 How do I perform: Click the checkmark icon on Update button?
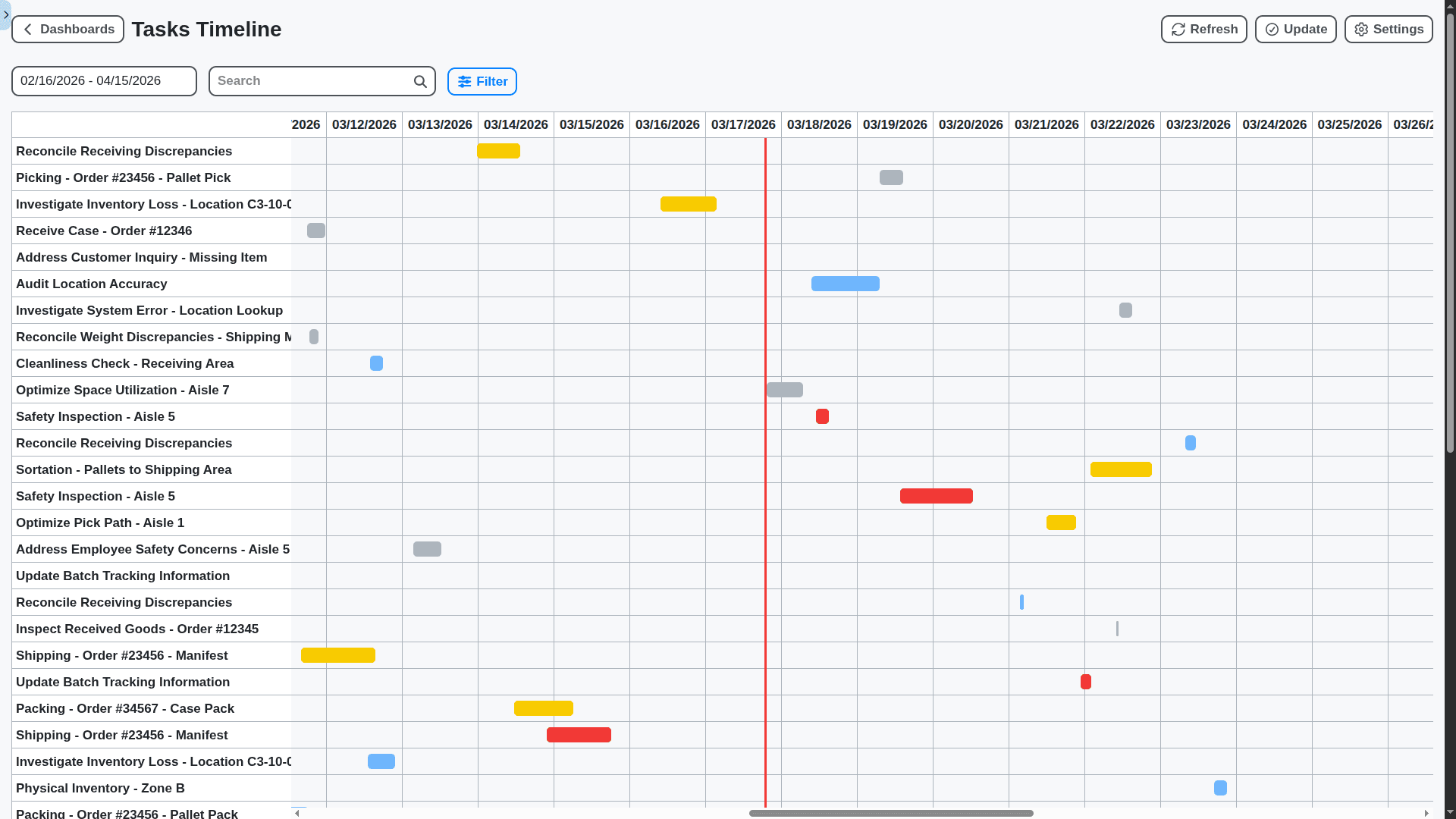pos(1272,29)
